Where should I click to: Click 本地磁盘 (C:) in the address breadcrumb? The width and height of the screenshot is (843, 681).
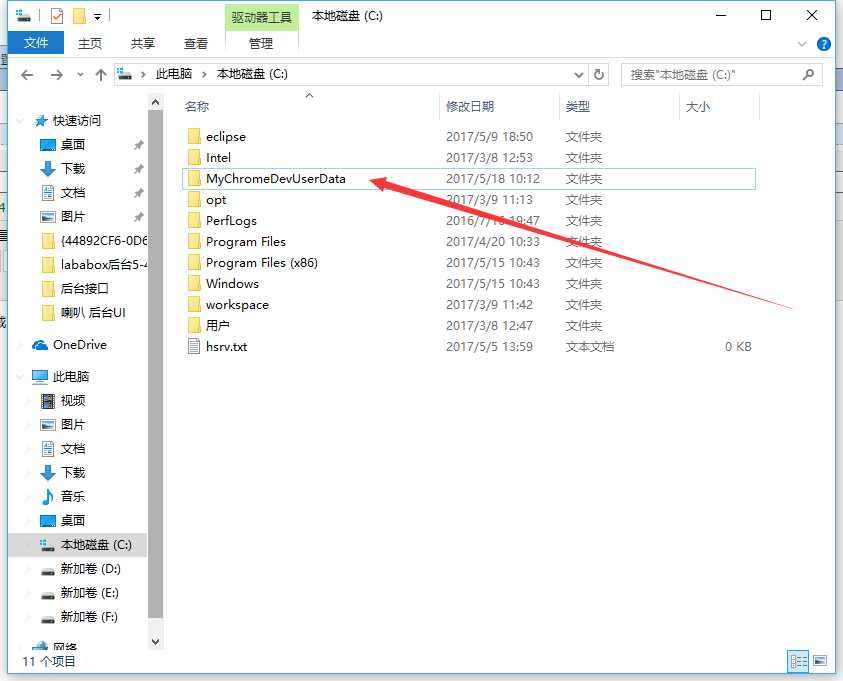[x=252, y=74]
